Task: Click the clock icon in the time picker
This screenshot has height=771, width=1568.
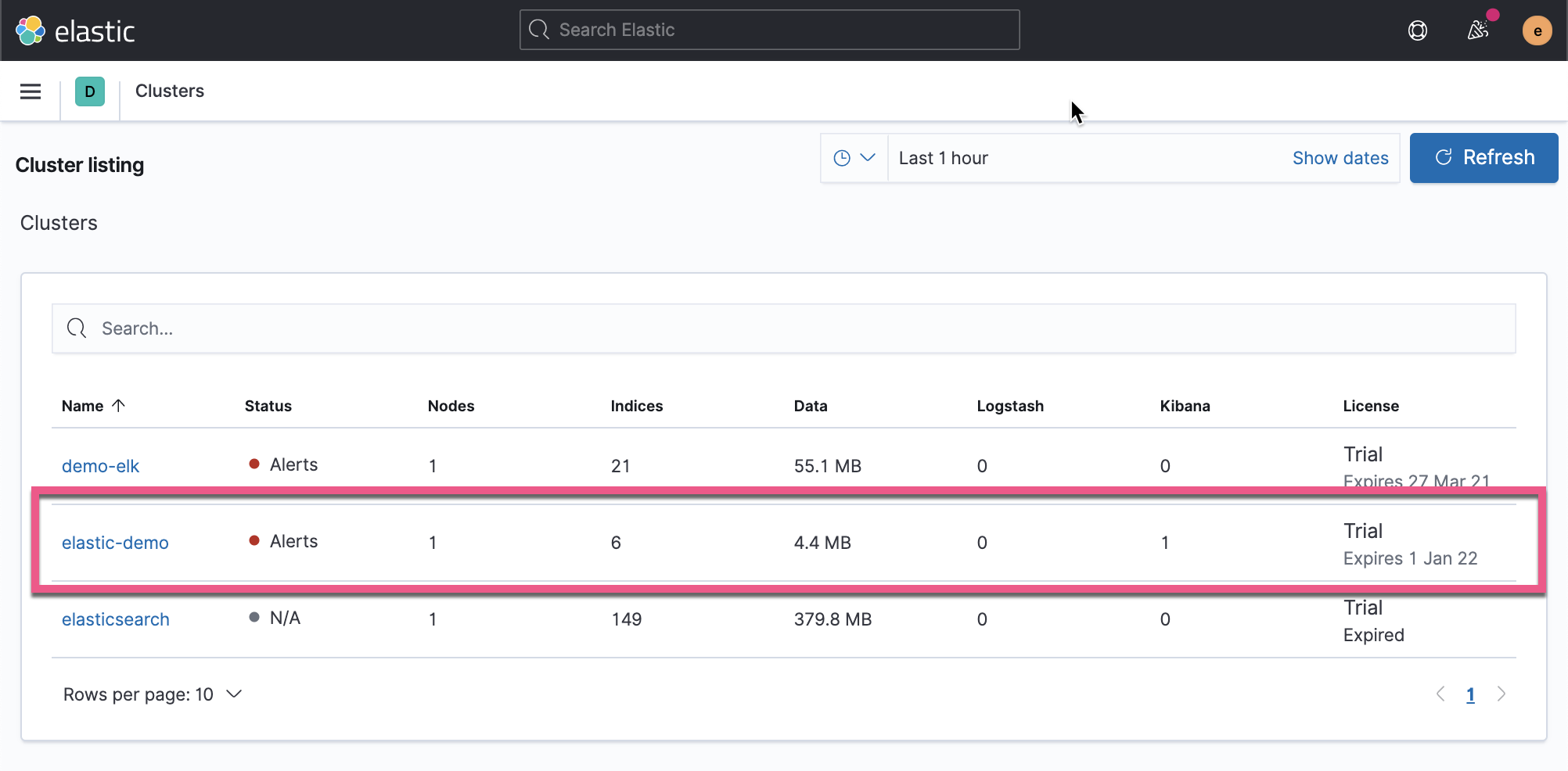Action: [x=843, y=157]
